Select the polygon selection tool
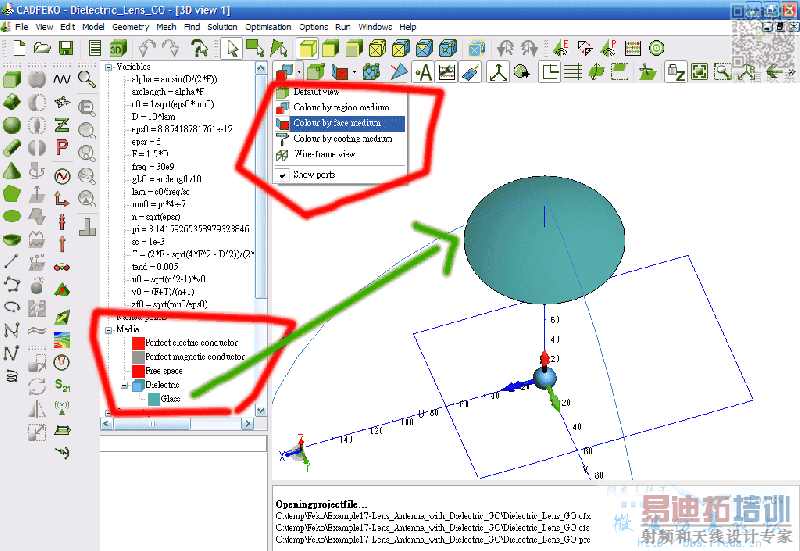The width and height of the screenshot is (800, 551). click(x=279, y=48)
